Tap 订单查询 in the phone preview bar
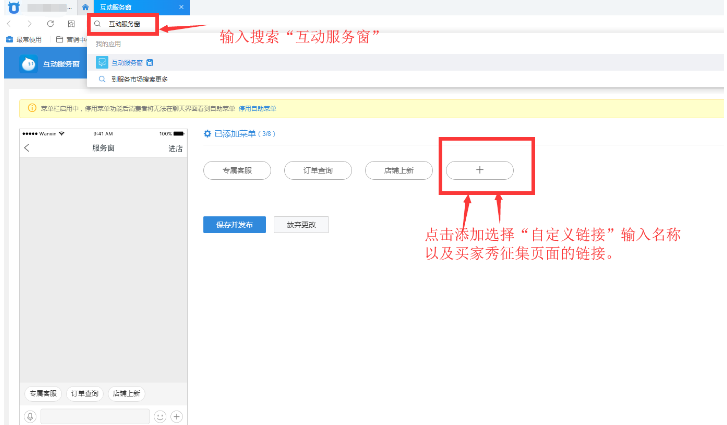Screen dimensions: 727x425 (x=85, y=393)
